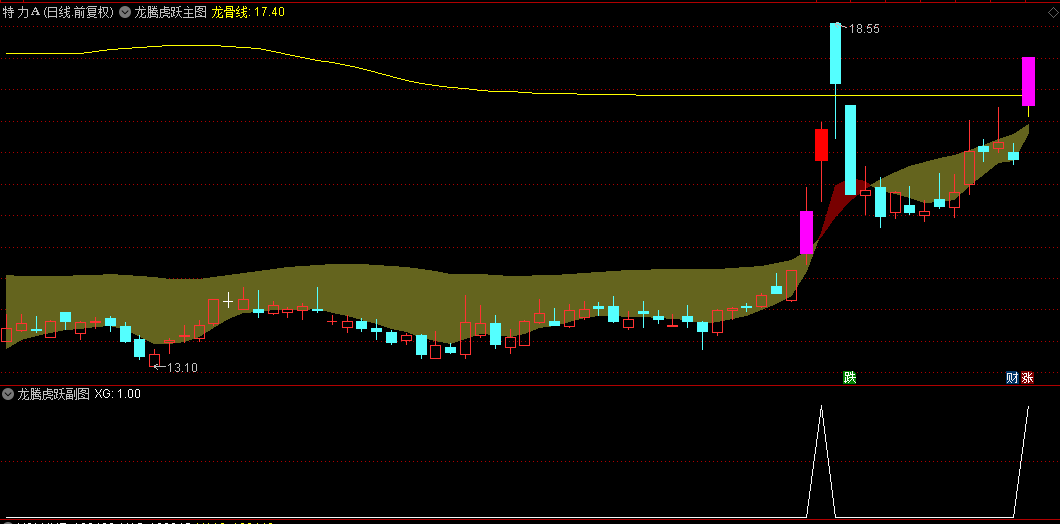This screenshot has width=1060, height=524.
Task: Click the 龙骨线: 17.40 value label
Action: (x=248, y=11)
